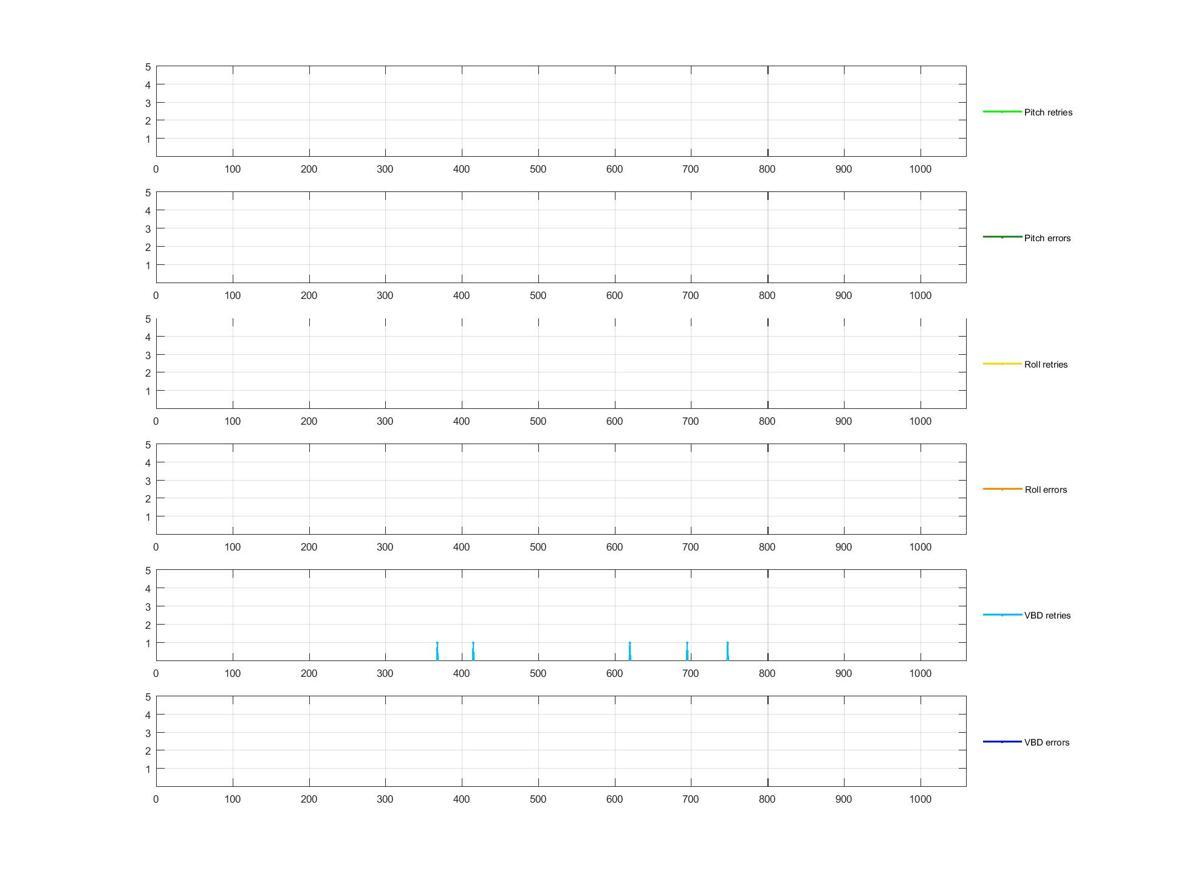Click the 500 x-axis label under Pitch retries plot

tap(538, 169)
